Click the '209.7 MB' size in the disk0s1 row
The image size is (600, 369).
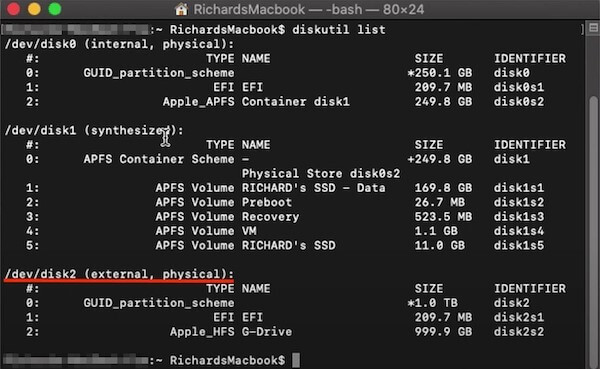coord(443,87)
